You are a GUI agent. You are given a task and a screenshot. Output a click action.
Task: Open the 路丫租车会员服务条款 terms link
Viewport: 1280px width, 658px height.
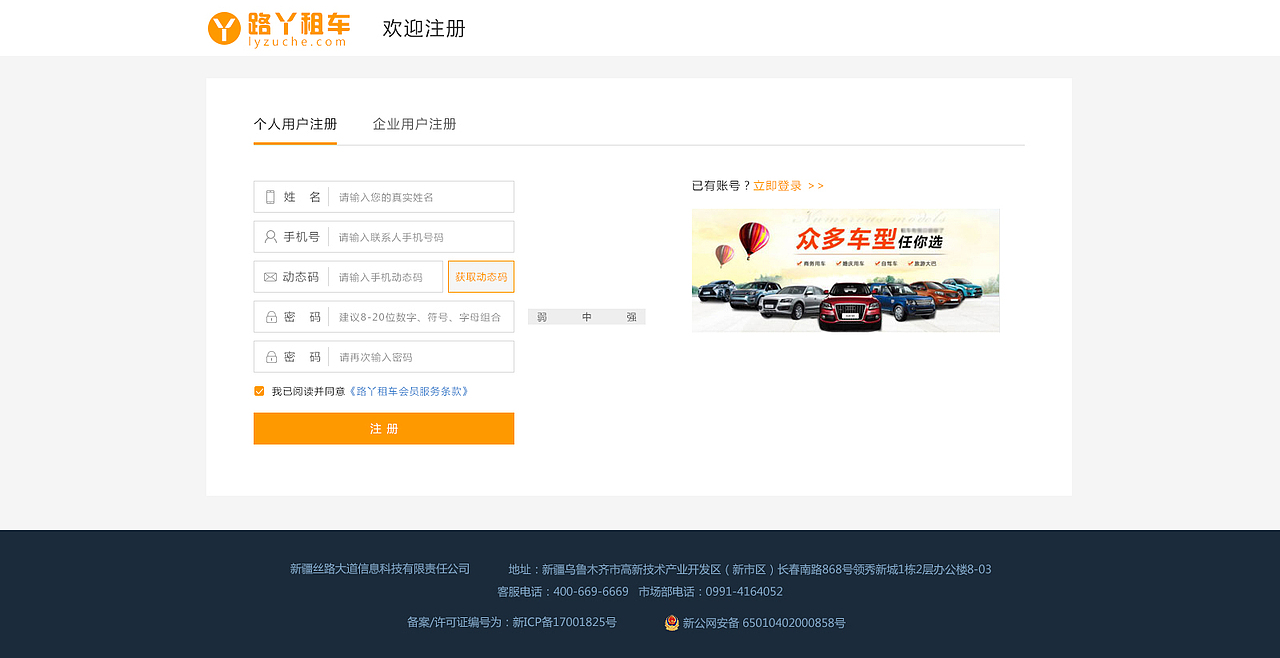(409, 391)
